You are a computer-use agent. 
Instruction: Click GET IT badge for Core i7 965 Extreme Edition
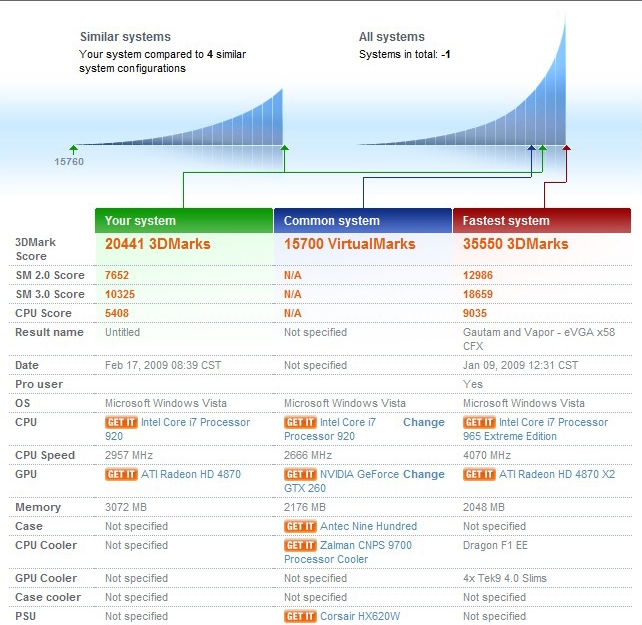tap(479, 422)
